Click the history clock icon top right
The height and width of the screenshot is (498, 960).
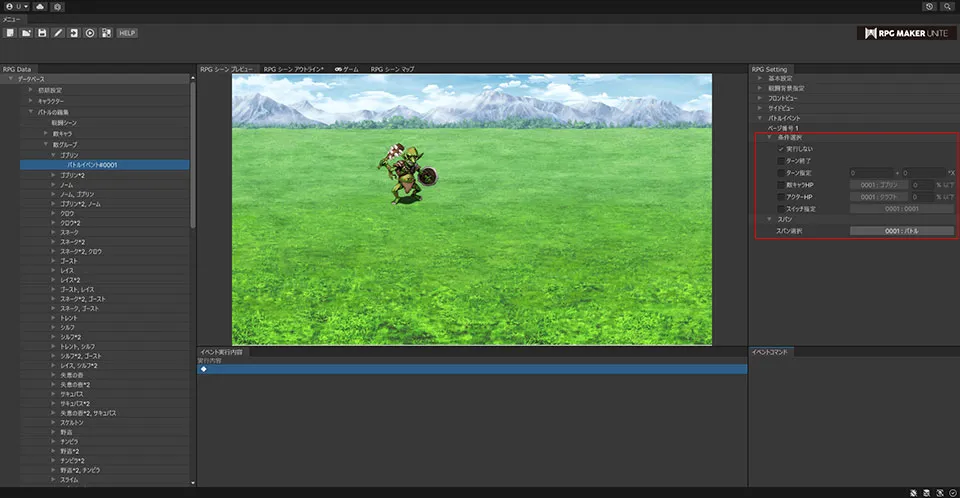pyautogui.click(x=930, y=6)
